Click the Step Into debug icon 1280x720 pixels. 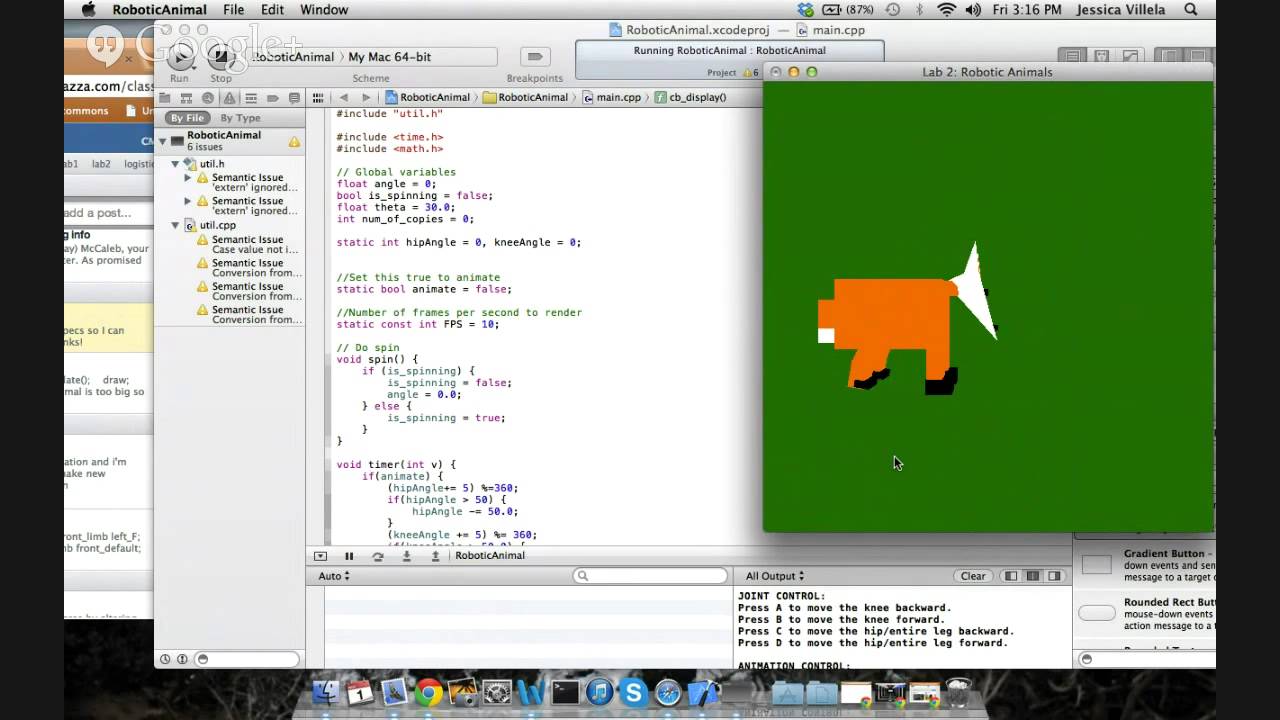tap(406, 556)
